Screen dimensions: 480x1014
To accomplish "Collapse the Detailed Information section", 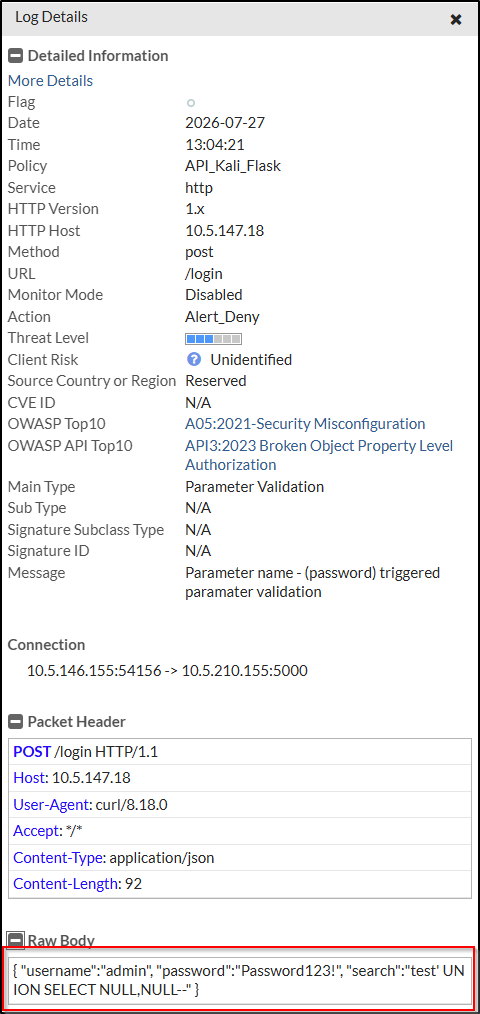I will [x=14, y=56].
